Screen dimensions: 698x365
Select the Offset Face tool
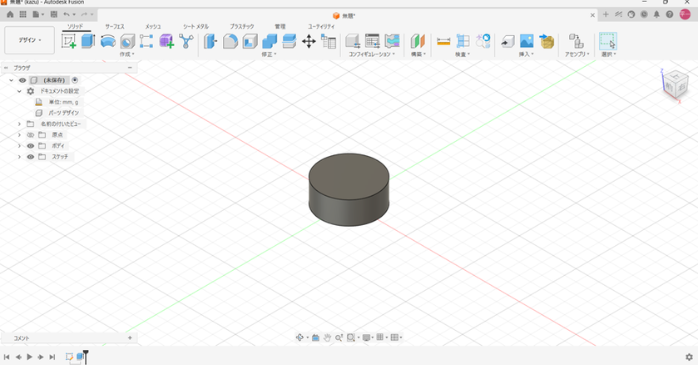click(x=289, y=41)
